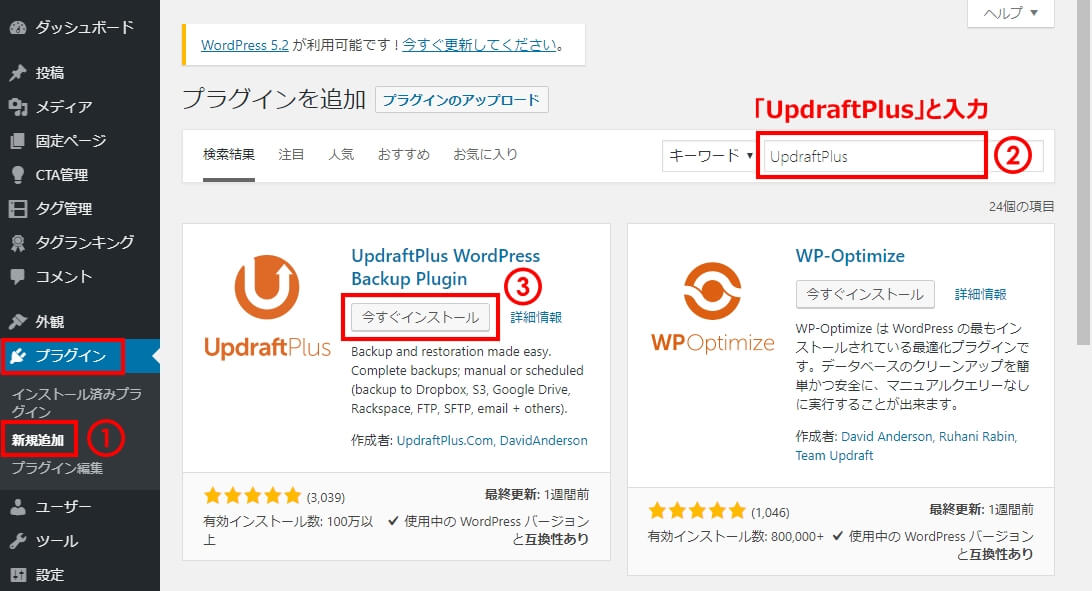Click the page vertical scrollbar
Viewport: 1092px width, 591px height.
pyautogui.click(x=1083, y=173)
